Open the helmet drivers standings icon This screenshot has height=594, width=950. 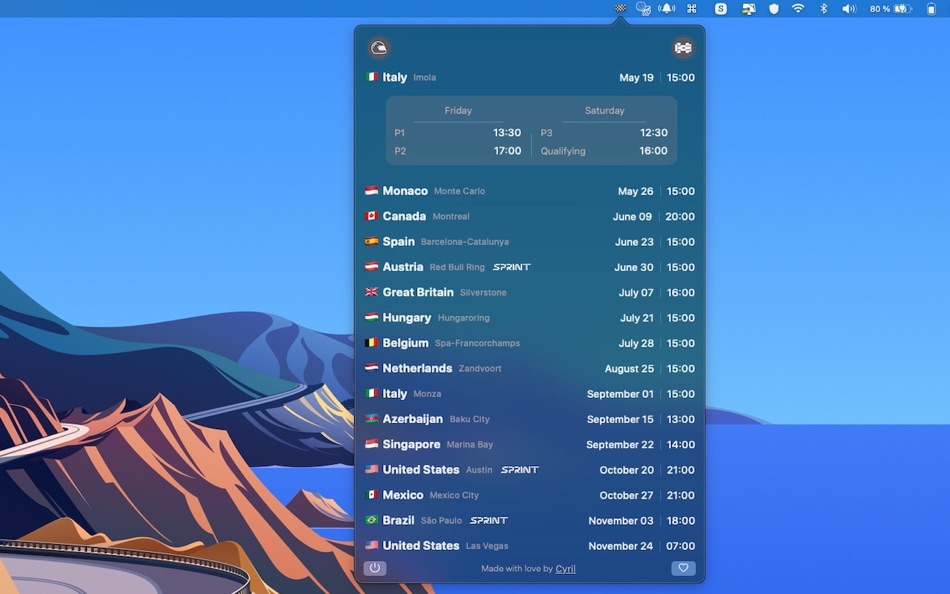pos(379,47)
